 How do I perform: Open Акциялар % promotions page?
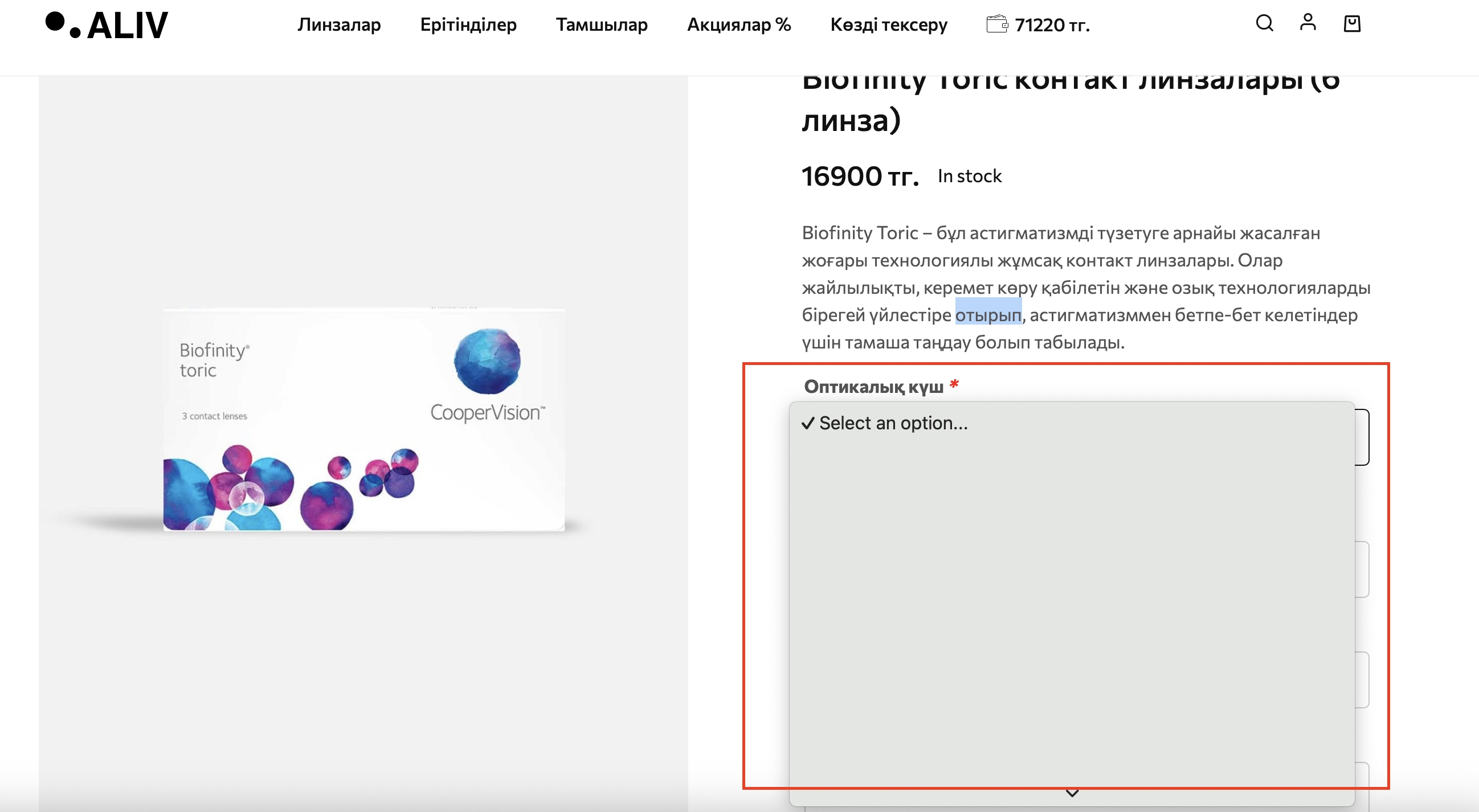point(738,24)
